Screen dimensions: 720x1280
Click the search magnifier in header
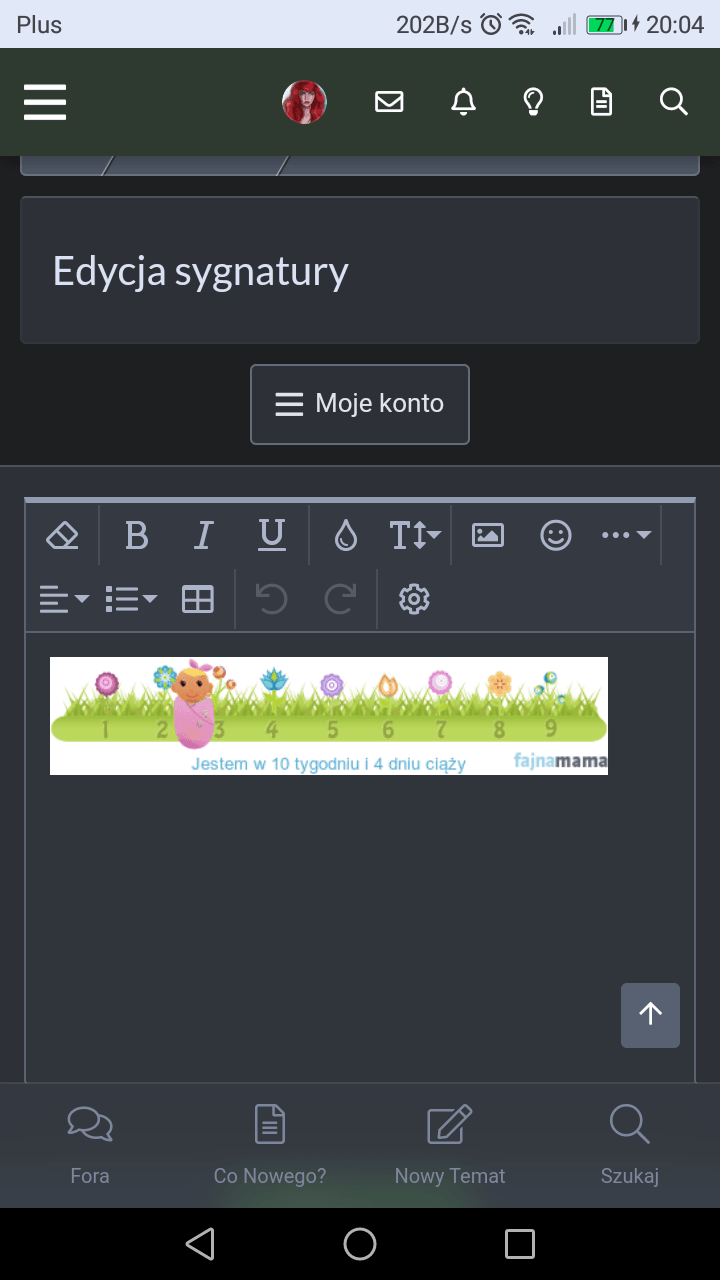[674, 102]
